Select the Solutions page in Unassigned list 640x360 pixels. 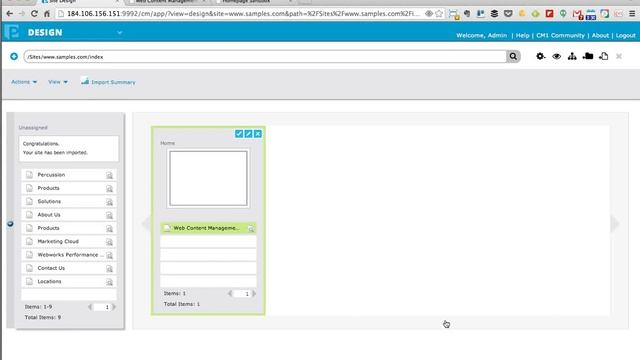69,201
